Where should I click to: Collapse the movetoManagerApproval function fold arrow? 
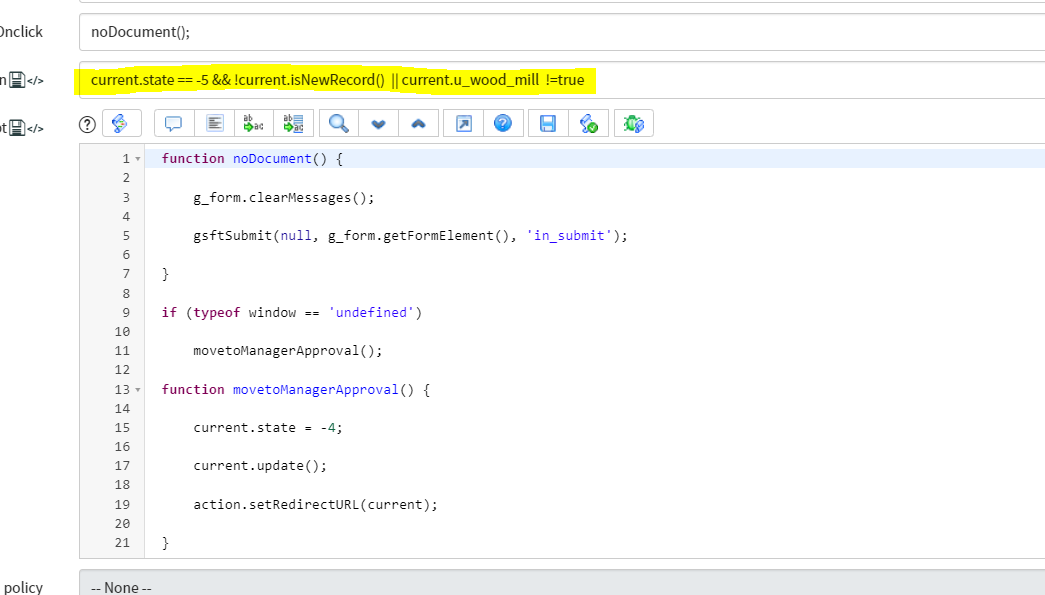point(138,390)
